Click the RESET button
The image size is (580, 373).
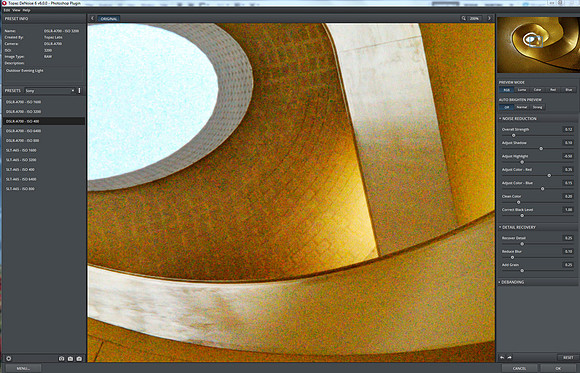coord(568,357)
